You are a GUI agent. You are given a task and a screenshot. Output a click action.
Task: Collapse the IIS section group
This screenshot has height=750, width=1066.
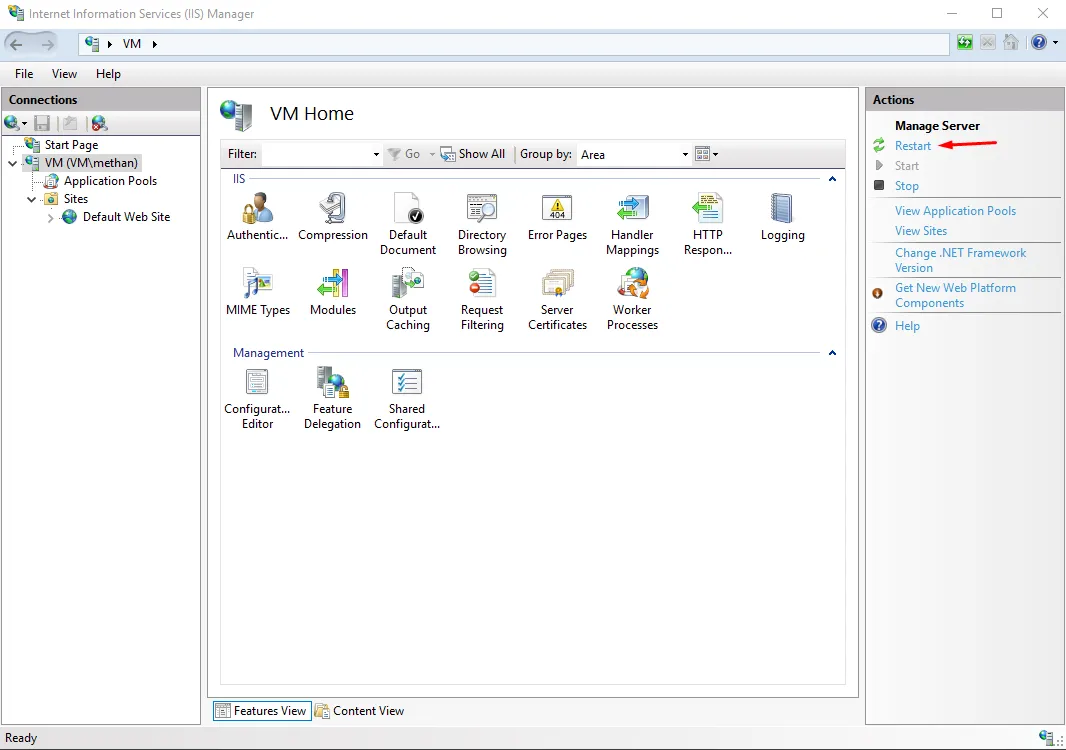(x=832, y=179)
